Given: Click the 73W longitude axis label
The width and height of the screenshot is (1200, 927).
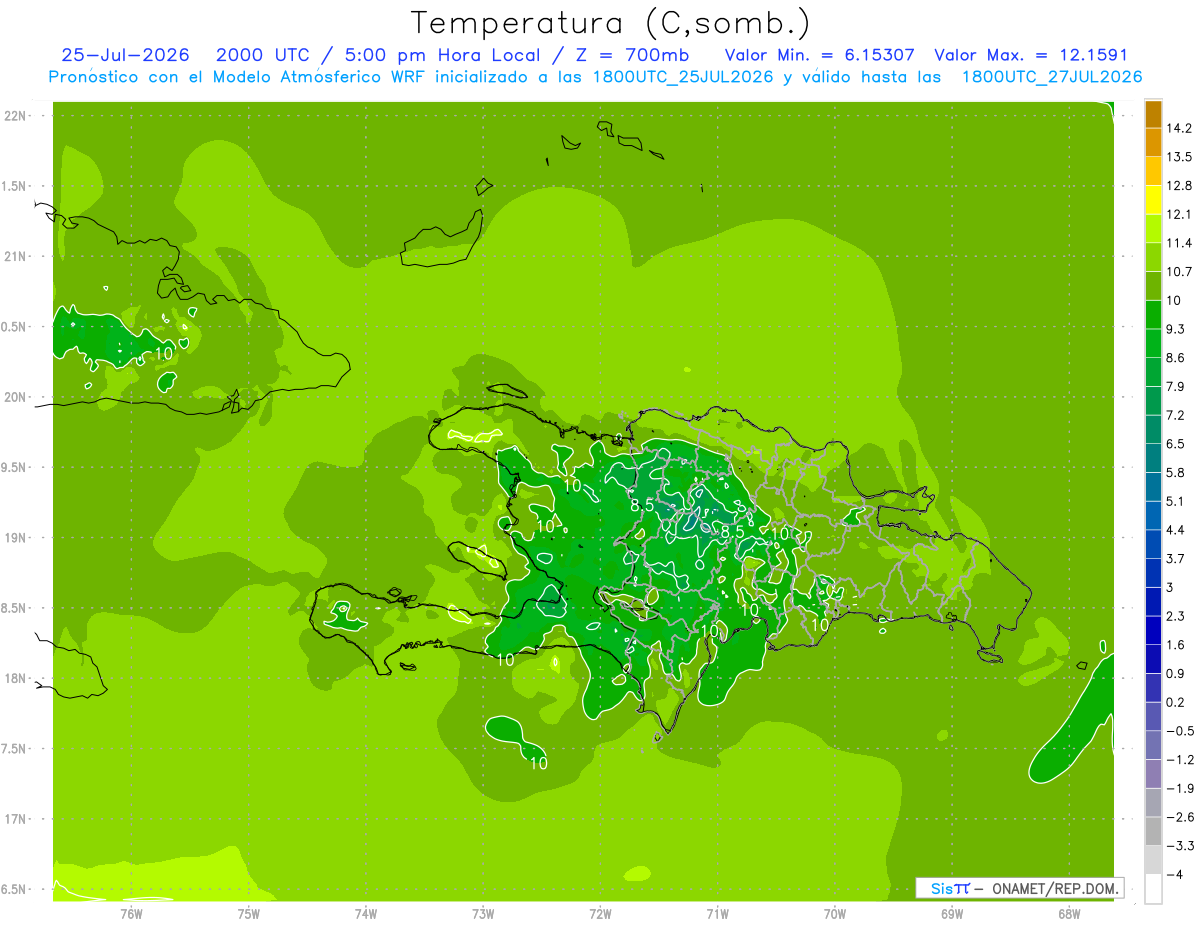Looking at the screenshot, I should 483,913.
